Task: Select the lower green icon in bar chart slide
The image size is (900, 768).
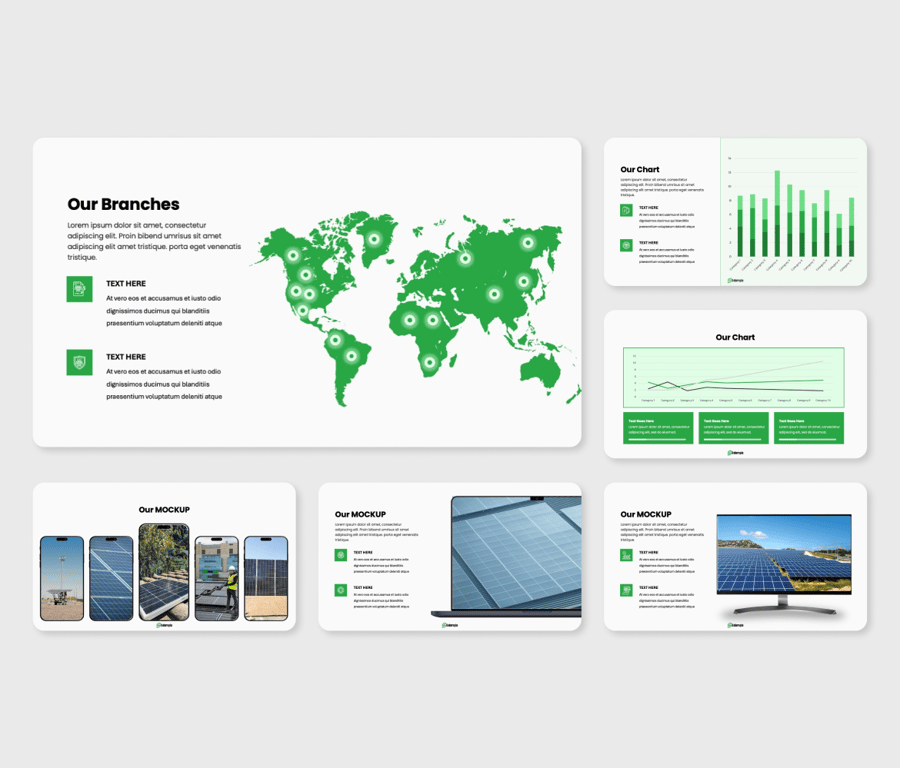Action: coord(626,245)
